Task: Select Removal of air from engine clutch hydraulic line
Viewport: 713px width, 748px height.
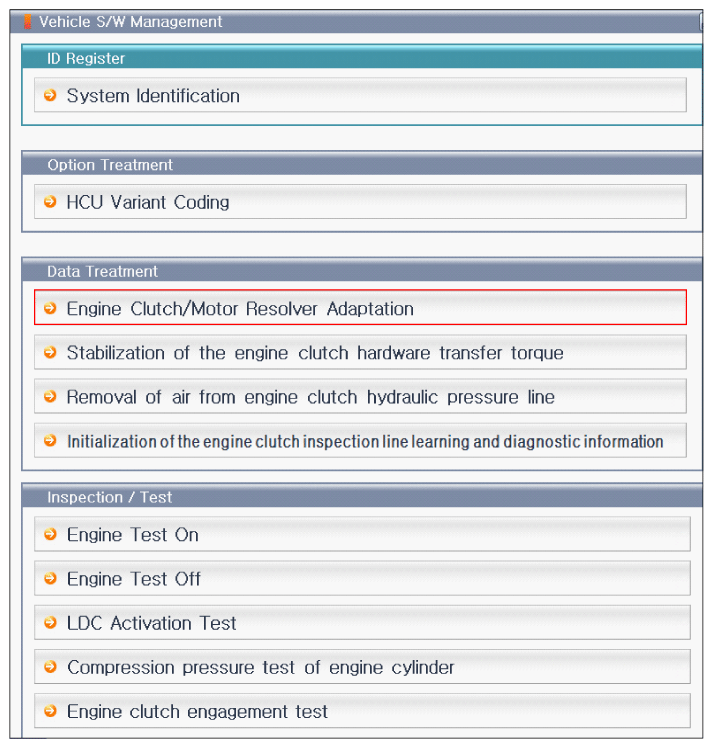Action: click(360, 396)
